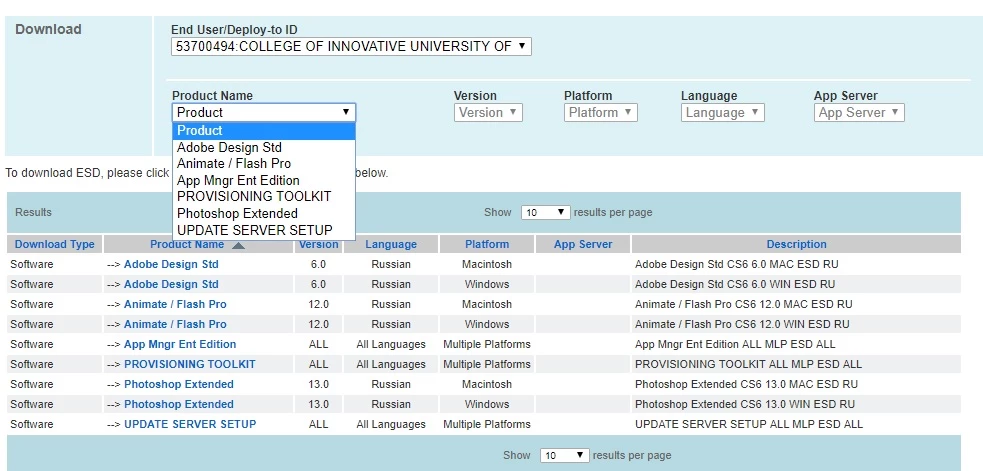Viewport: 983px width, 471px height.
Task: Download Photoshop Extended Macintosh link
Action: [x=179, y=384]
